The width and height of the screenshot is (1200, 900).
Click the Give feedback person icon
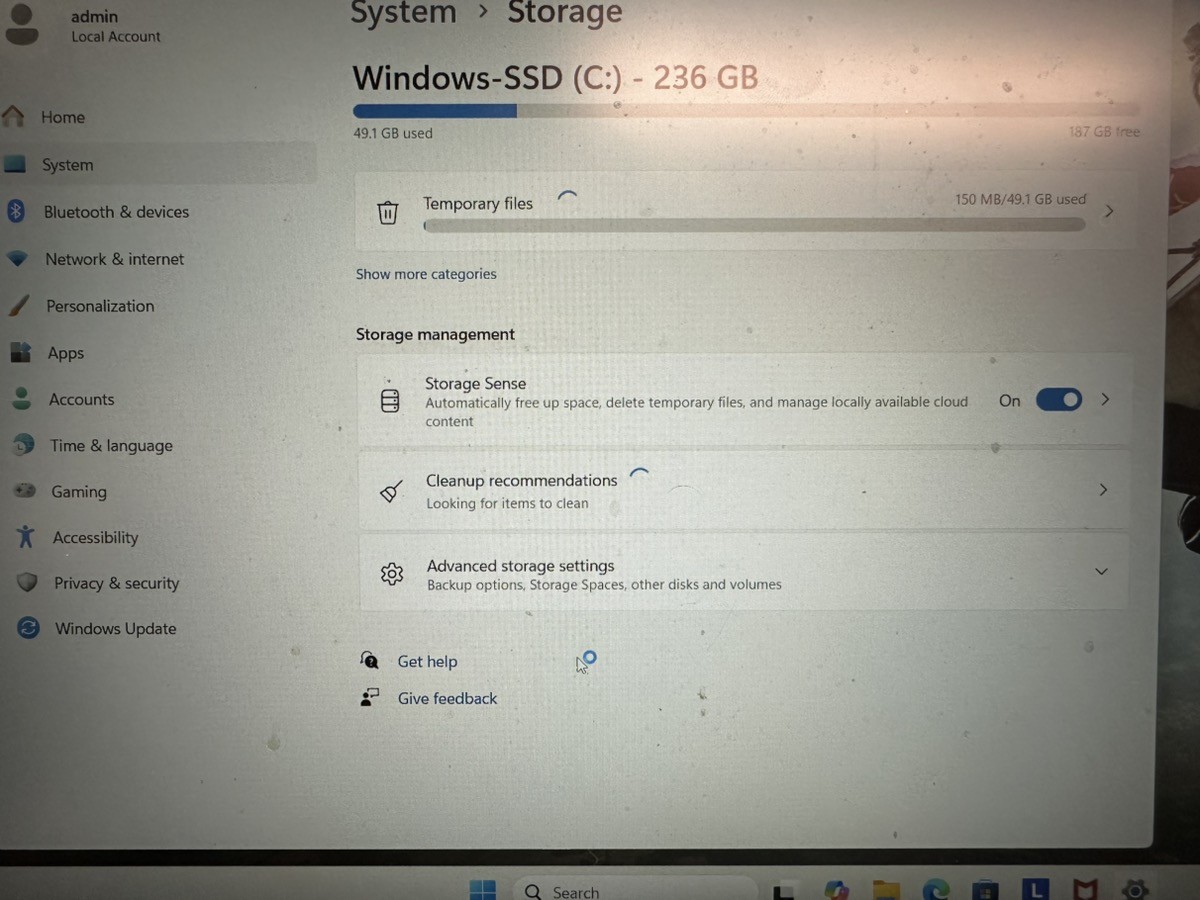[370, 698]
